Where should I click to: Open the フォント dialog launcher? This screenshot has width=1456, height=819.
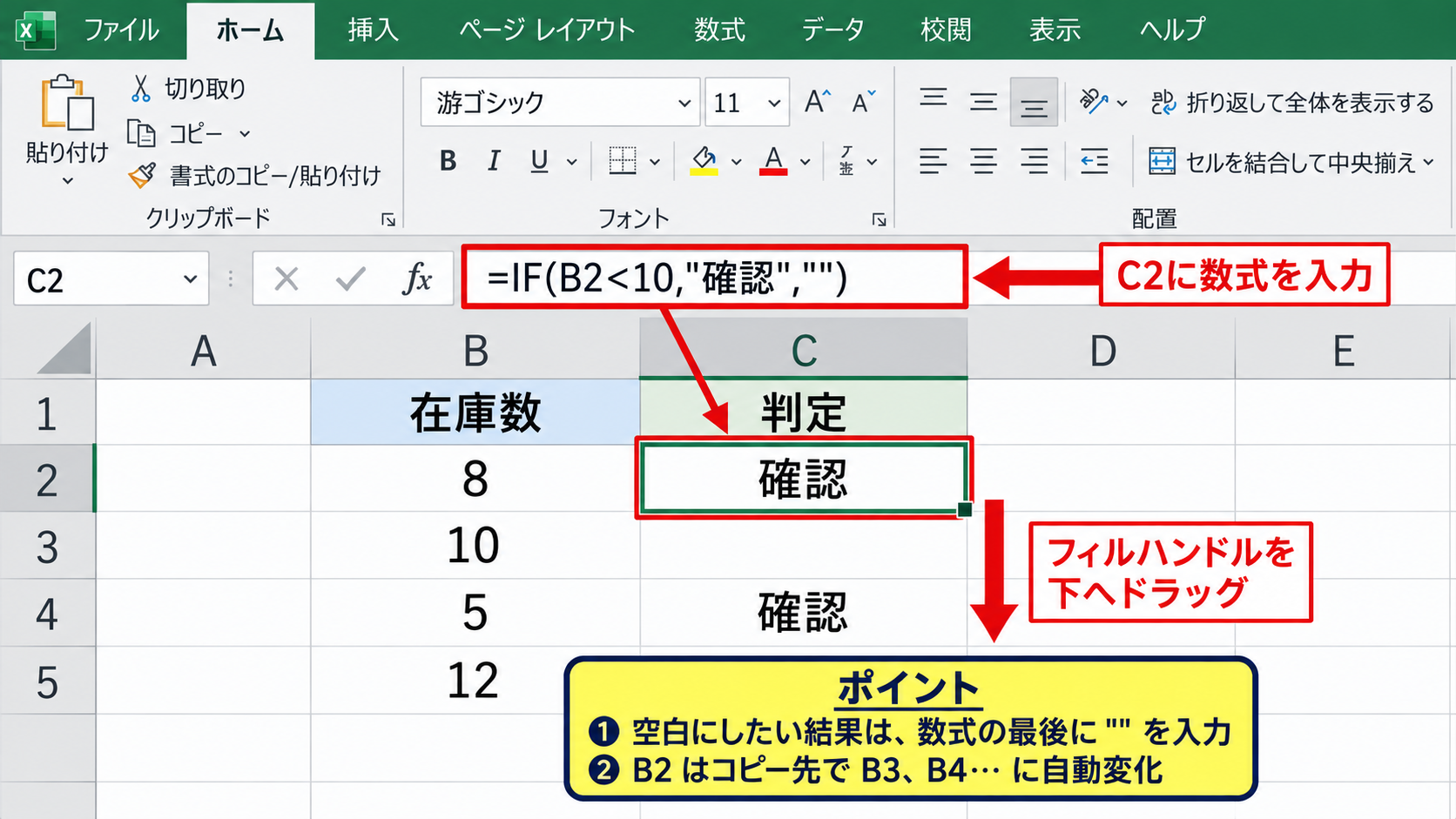point(879,220)
